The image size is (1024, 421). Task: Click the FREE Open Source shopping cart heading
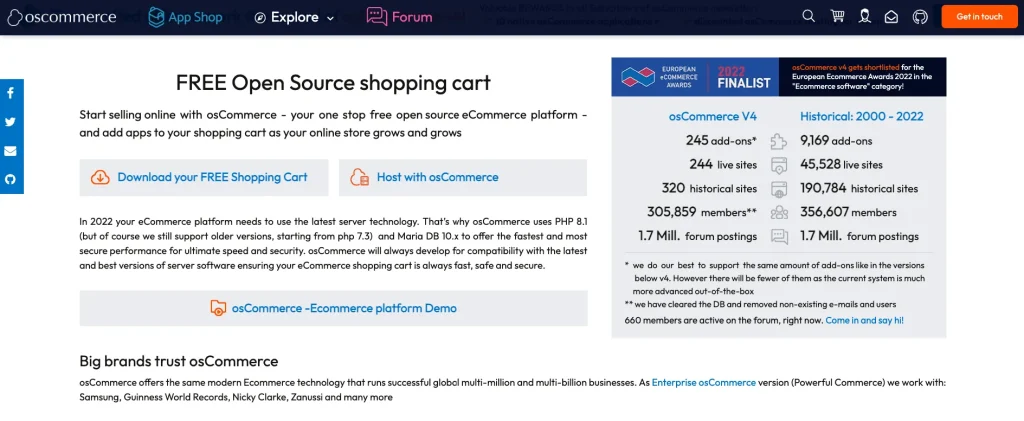333,83
